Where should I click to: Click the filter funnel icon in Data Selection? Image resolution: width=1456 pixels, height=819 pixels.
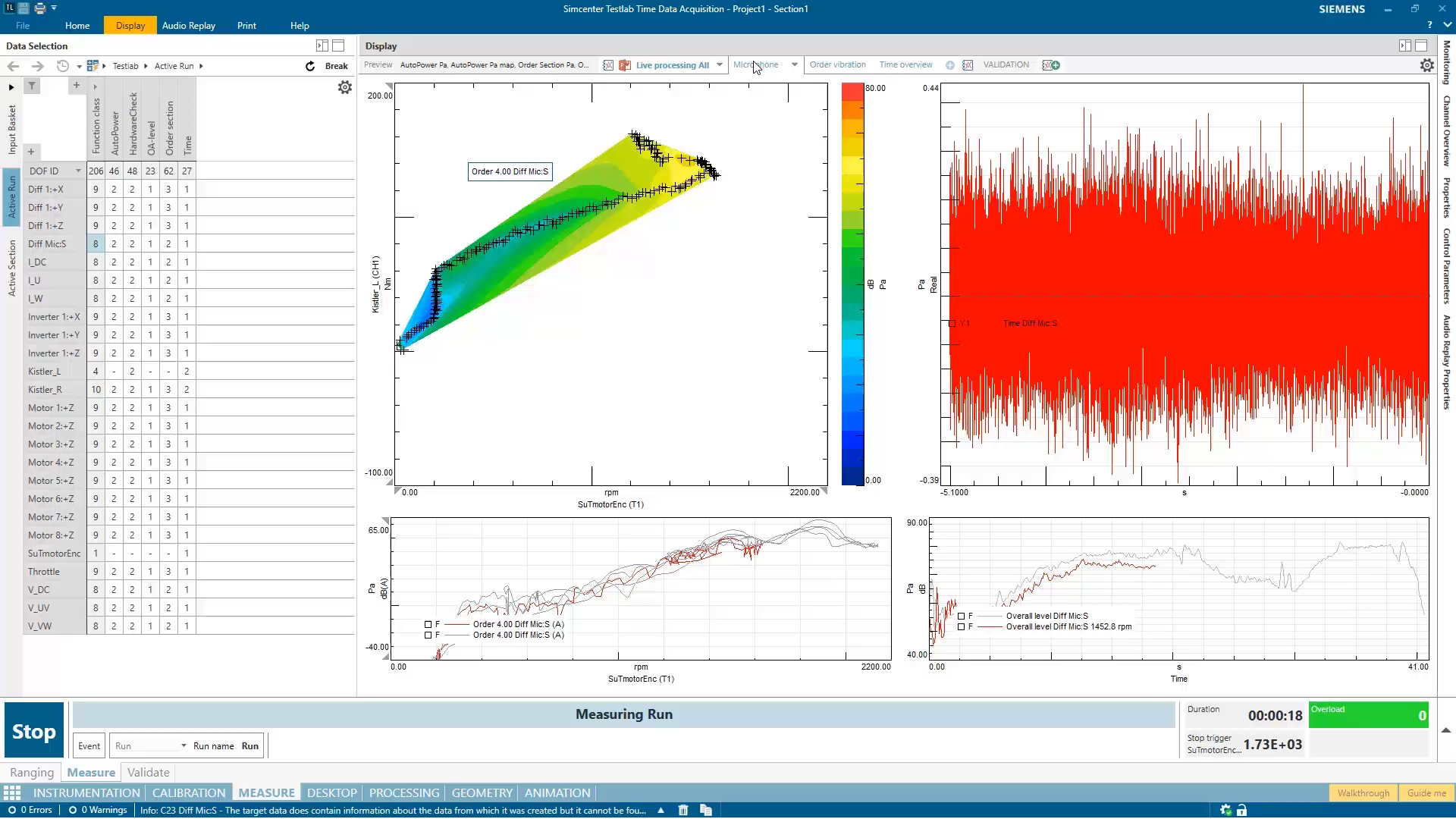(x=32, y=86)
